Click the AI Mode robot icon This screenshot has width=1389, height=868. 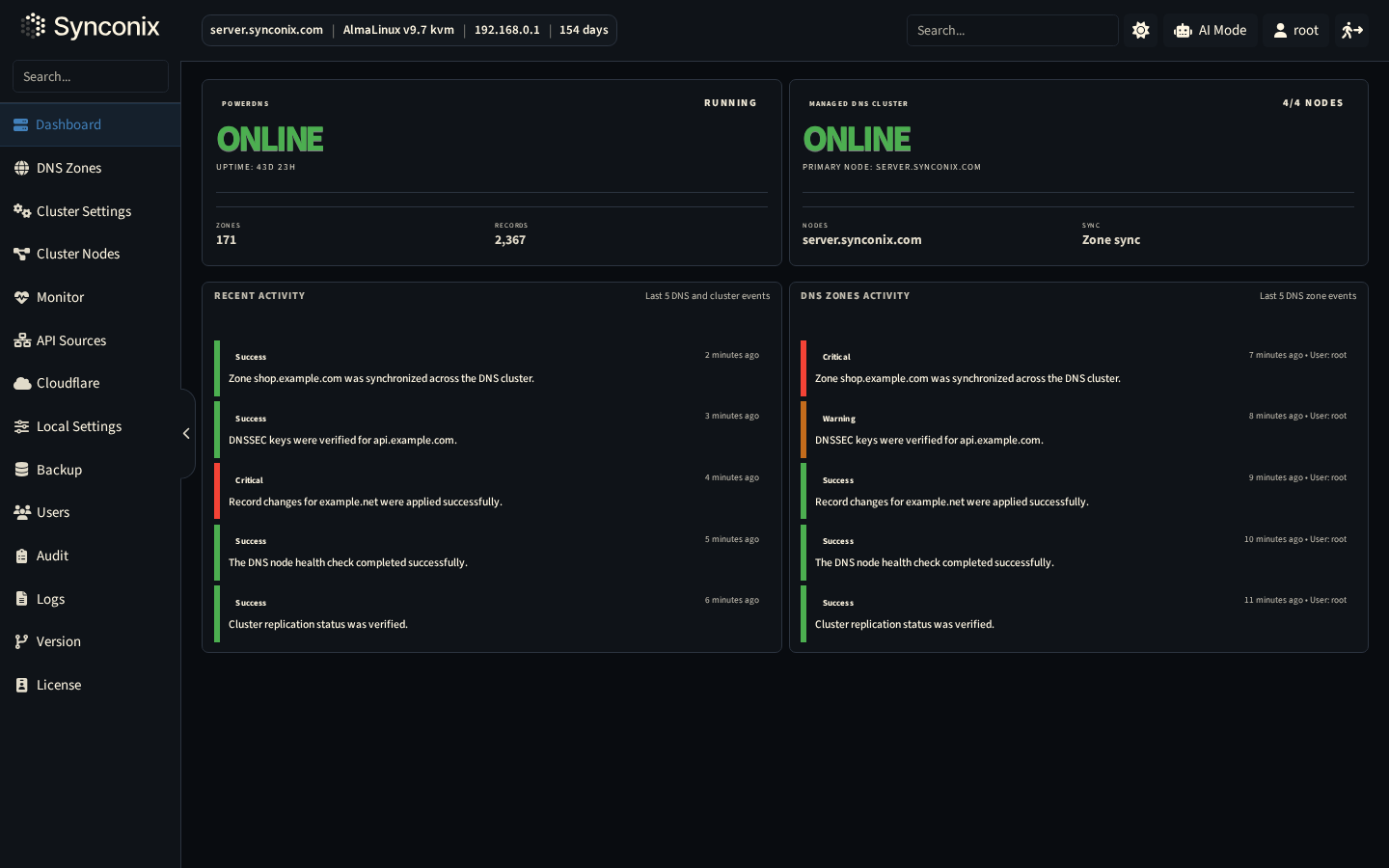pyautogui.click(x=1183, y=31)
